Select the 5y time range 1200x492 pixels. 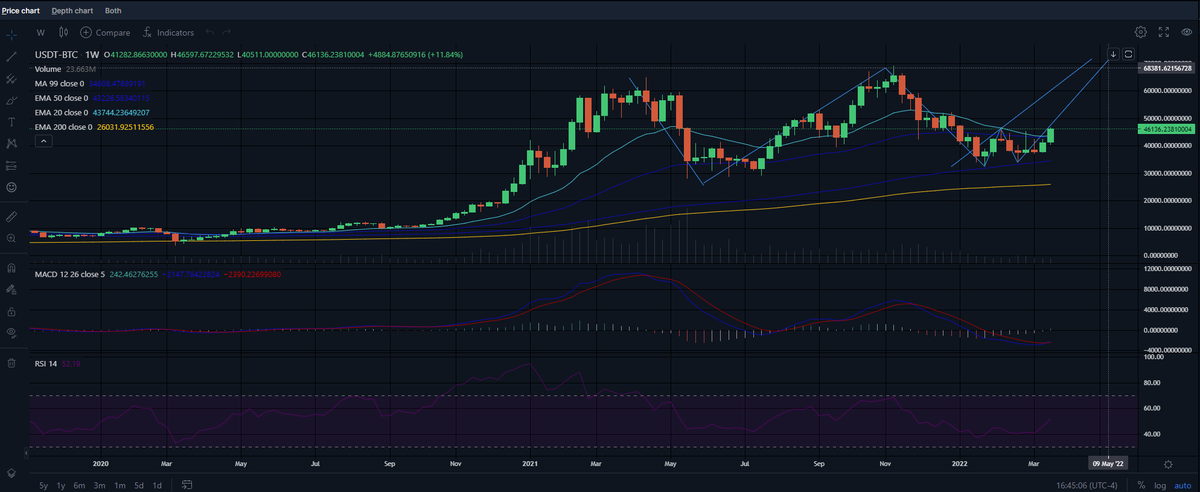pyautogui.click(x=43, y=484)
